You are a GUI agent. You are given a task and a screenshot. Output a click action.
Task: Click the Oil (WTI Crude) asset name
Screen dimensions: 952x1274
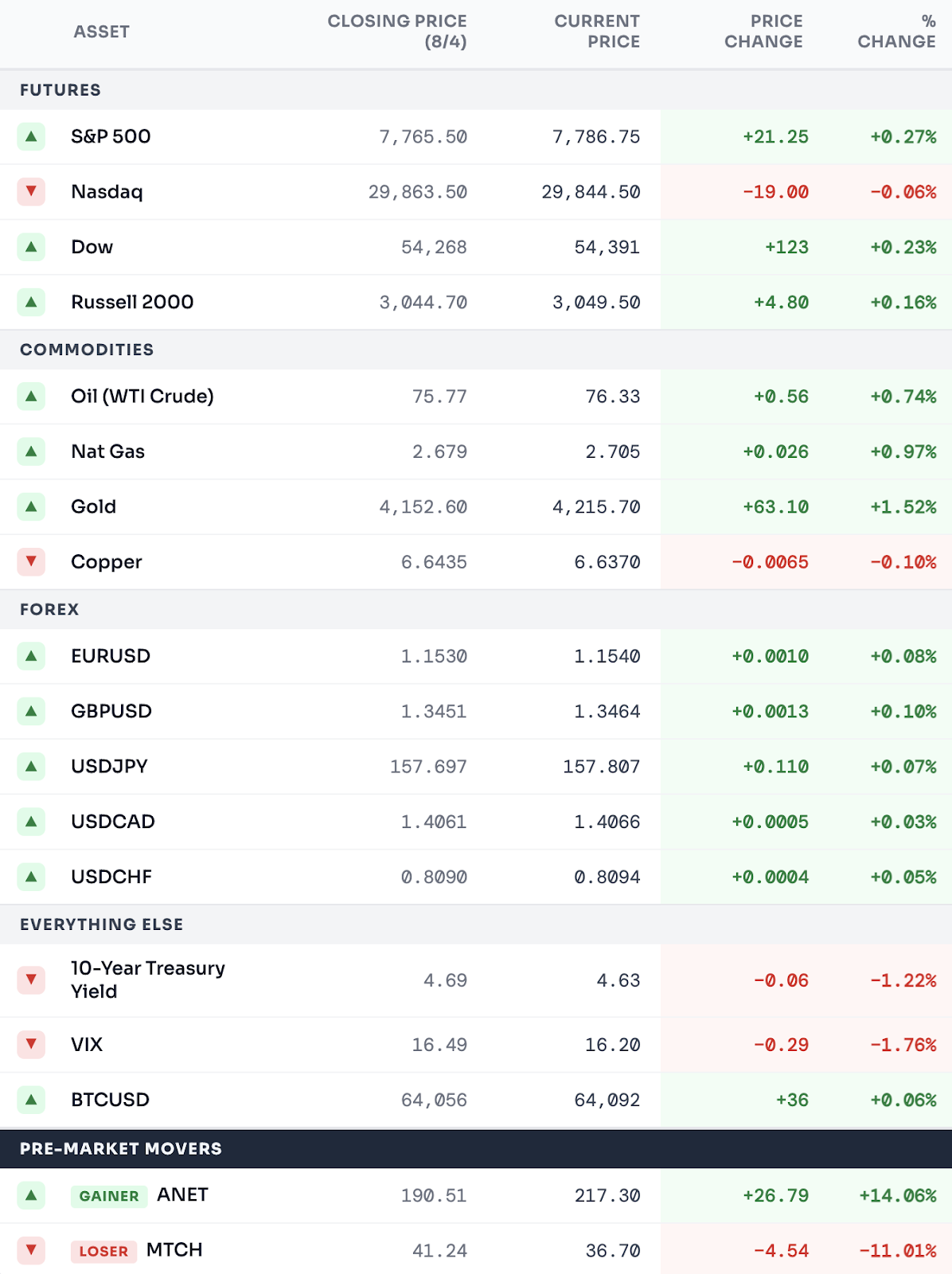pyautogui.click(x=142, y=397)
